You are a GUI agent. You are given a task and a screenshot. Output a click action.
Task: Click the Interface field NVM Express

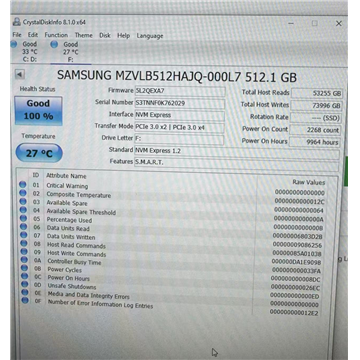[x=179, y=115]
